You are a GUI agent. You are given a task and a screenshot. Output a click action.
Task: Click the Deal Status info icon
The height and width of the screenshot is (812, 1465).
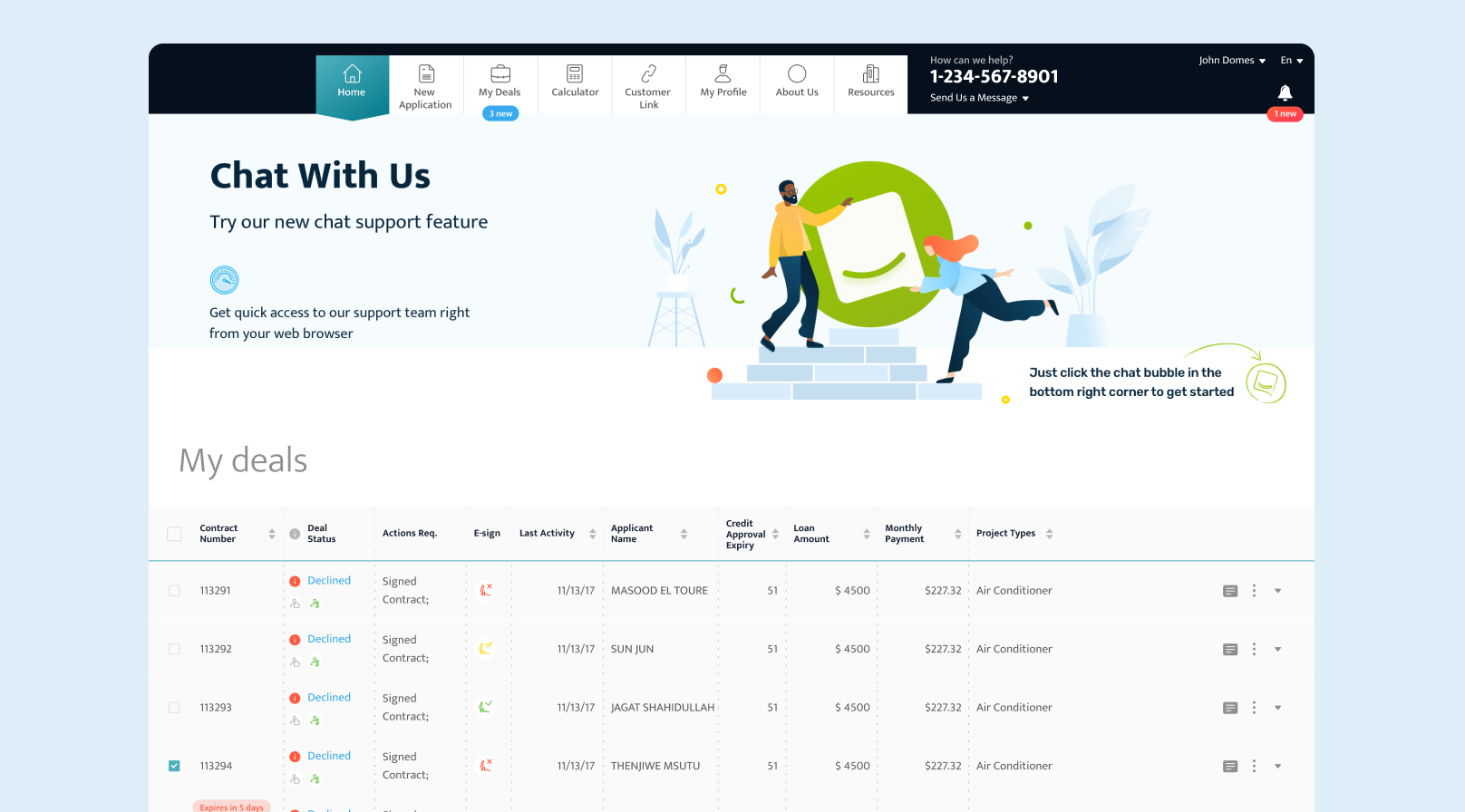pyautogui.click(x=295, y=534)
